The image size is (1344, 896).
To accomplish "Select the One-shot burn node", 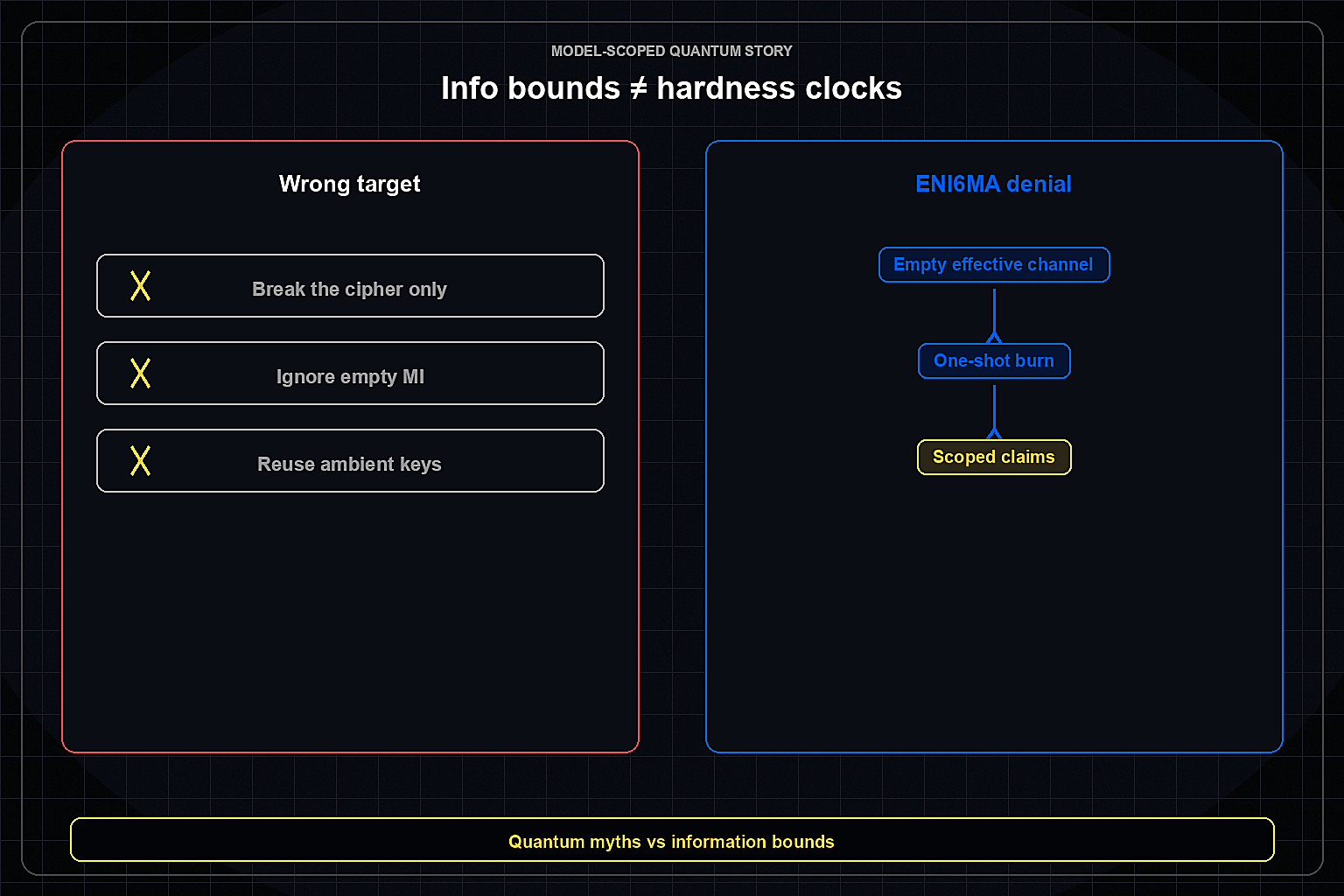I will pos(994,361).
